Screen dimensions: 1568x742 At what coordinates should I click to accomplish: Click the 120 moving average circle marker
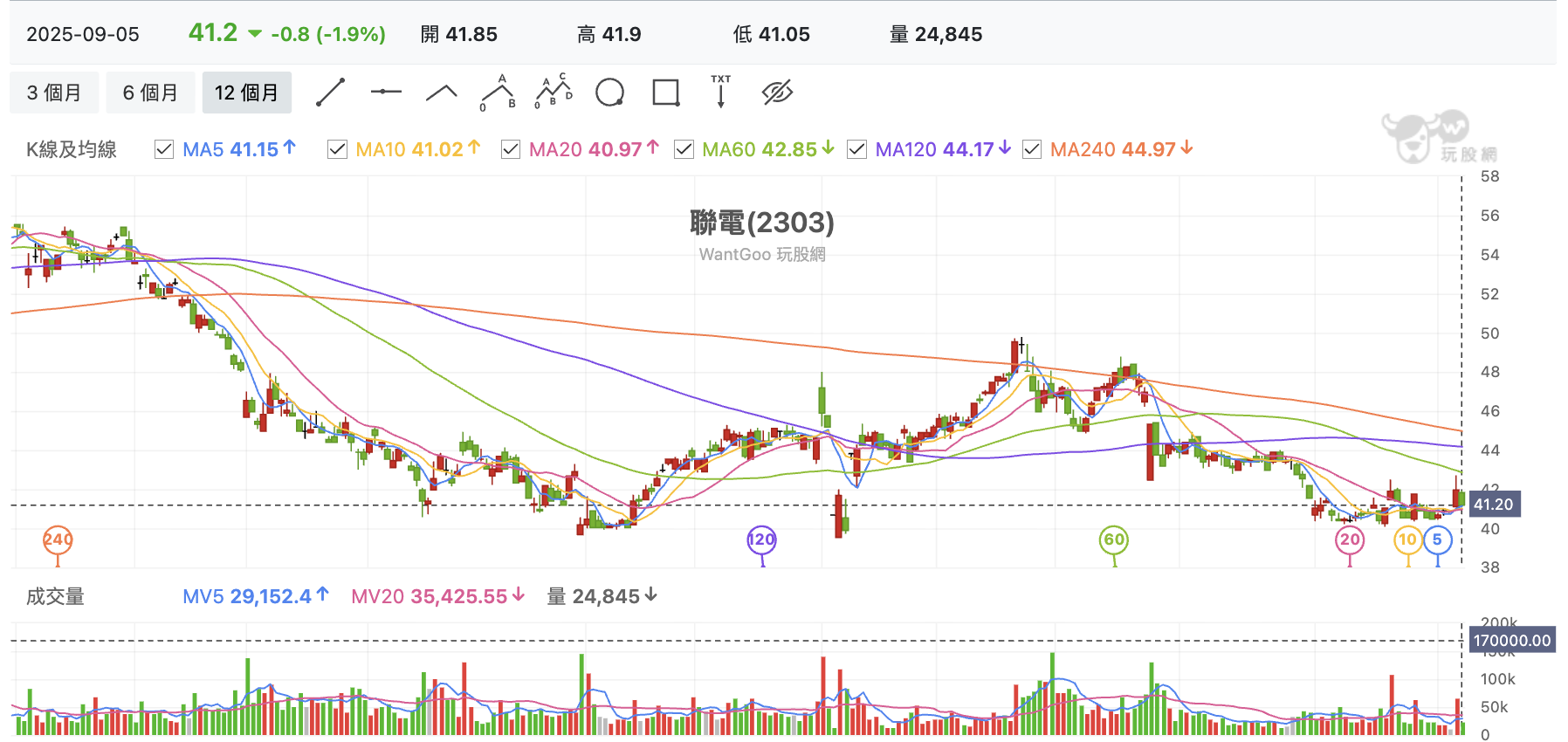click(761, 539)
